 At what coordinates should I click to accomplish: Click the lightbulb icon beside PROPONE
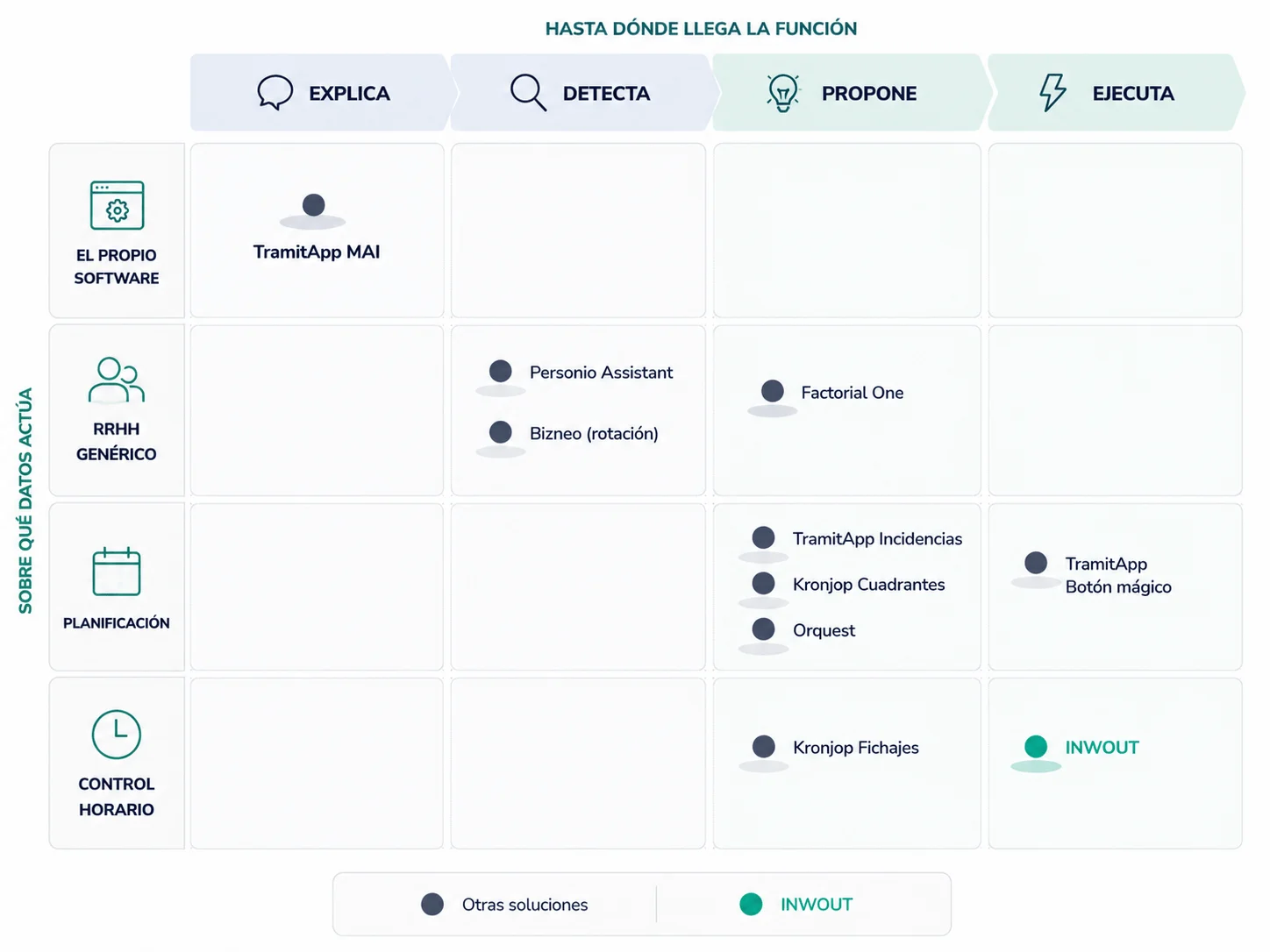783,92
